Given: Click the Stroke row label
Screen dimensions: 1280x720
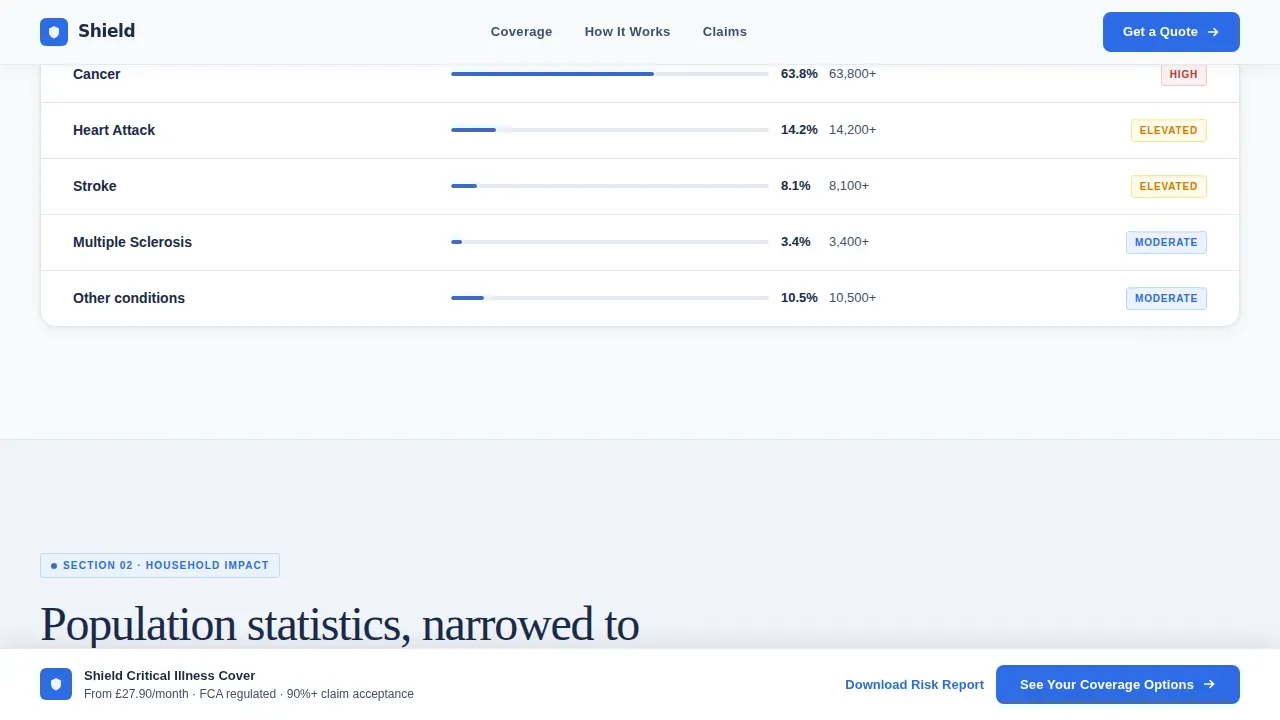Looking at the screenshot, I should (95, 186).
